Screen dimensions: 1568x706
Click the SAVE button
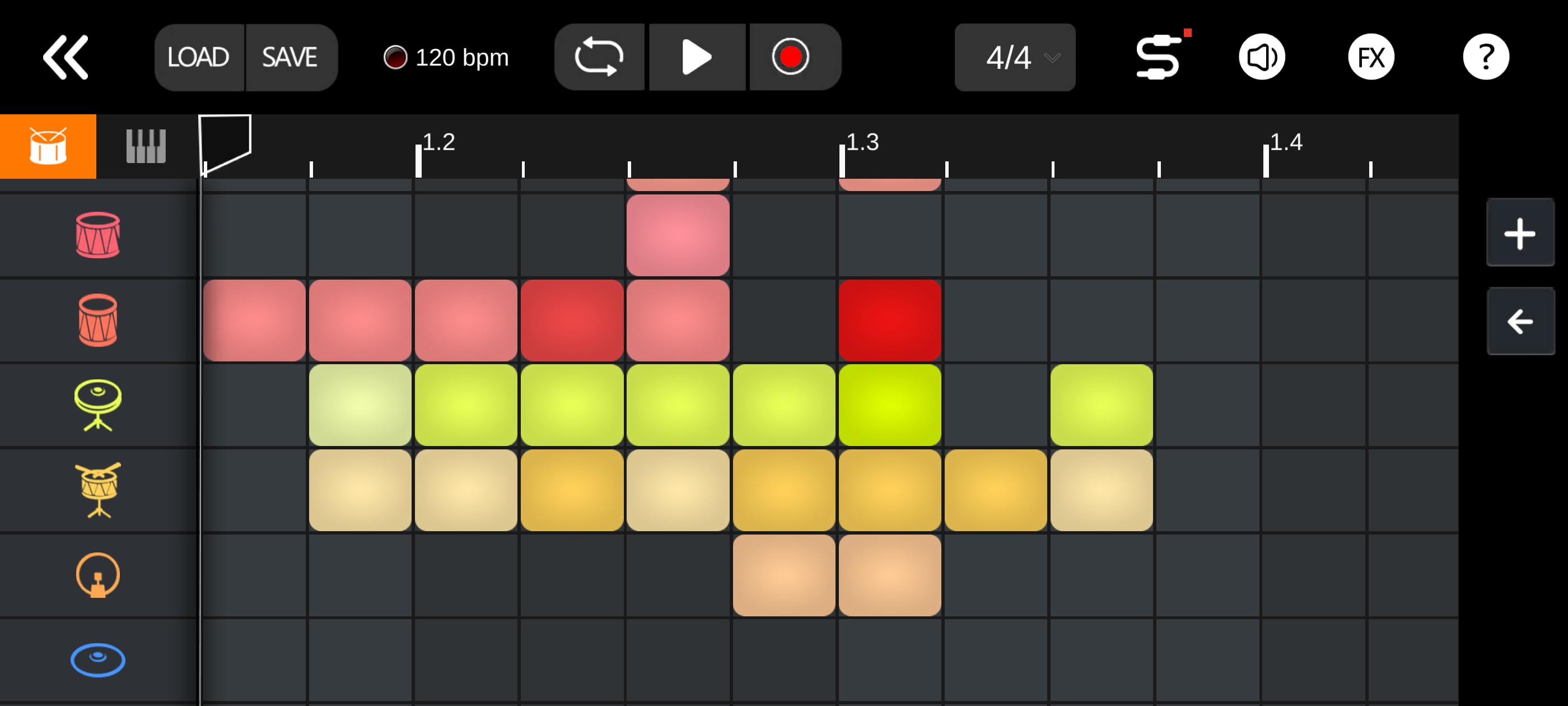pos(290,57)
